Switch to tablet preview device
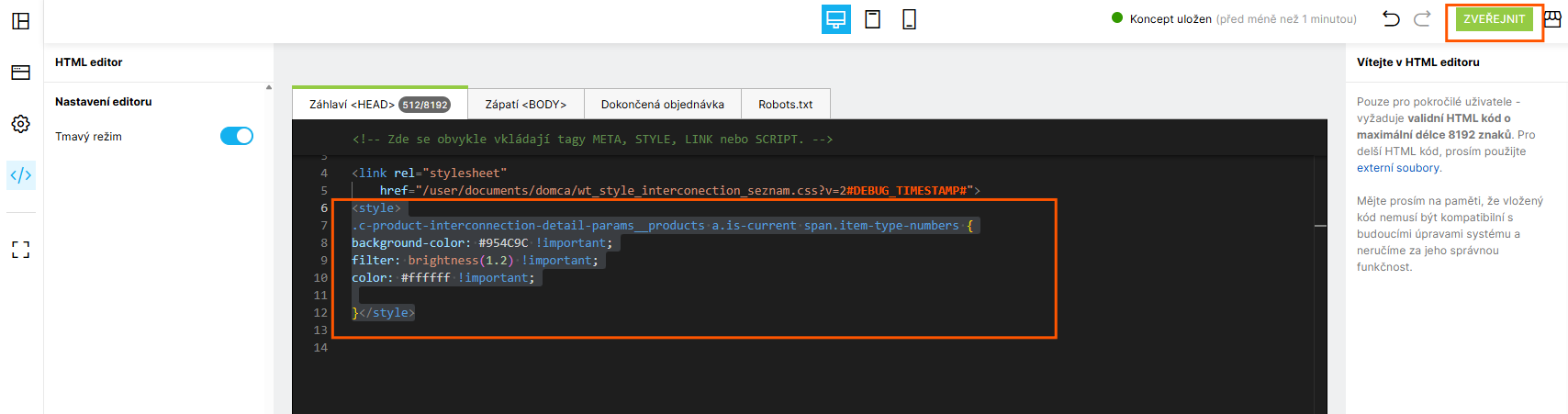The width and height of the screenshot is (1568, 414). point(872,19)
